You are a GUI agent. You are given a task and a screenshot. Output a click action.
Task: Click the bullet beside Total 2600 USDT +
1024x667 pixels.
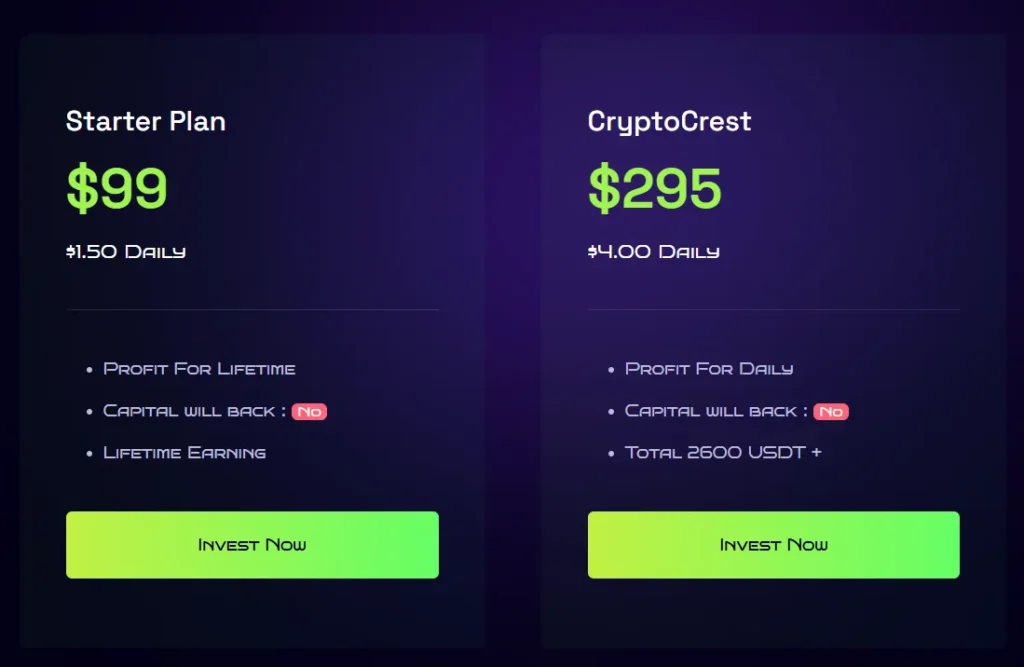pos(612,454)
